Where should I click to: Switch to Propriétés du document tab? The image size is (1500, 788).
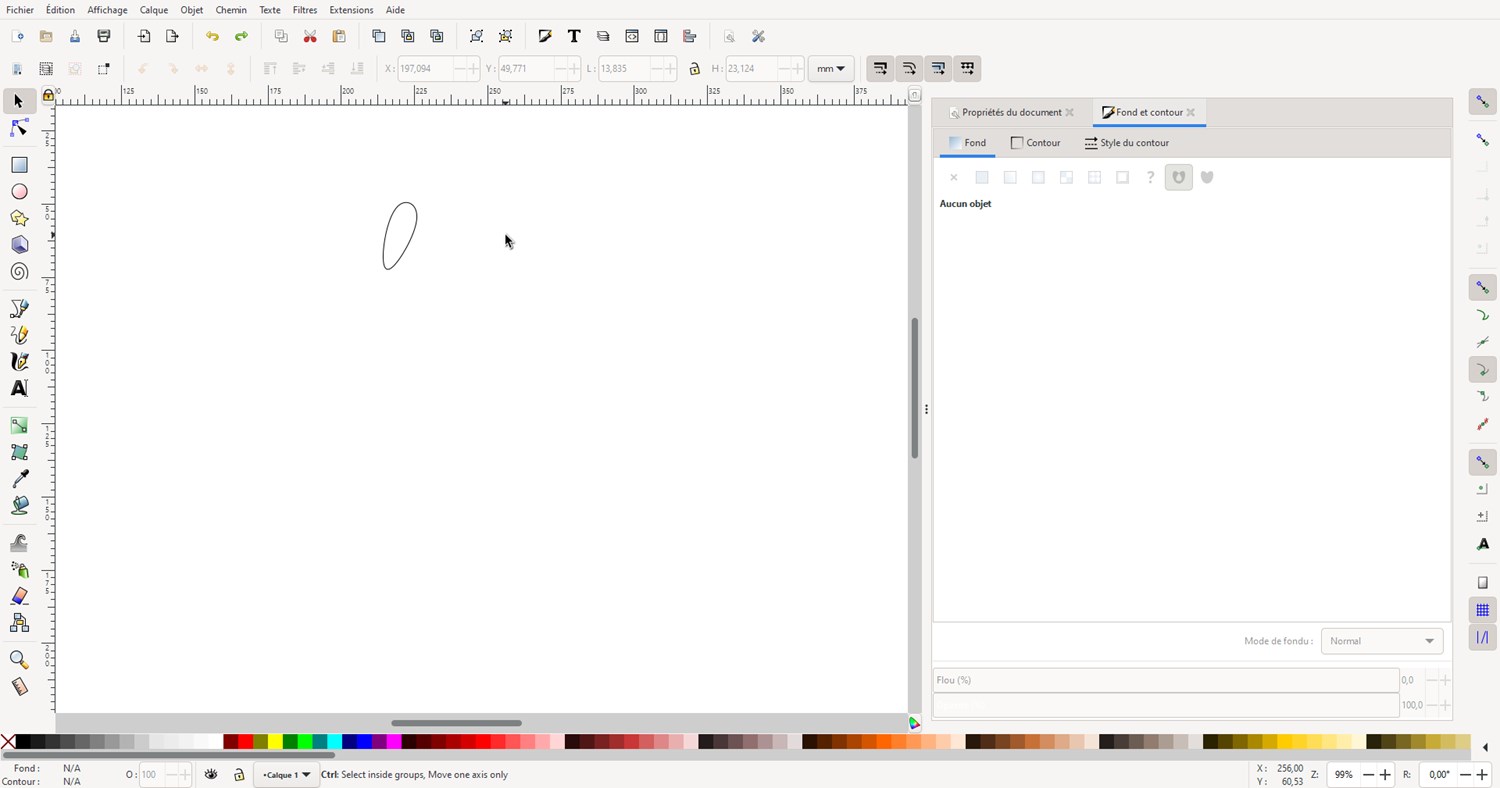tap(1011, 113)
